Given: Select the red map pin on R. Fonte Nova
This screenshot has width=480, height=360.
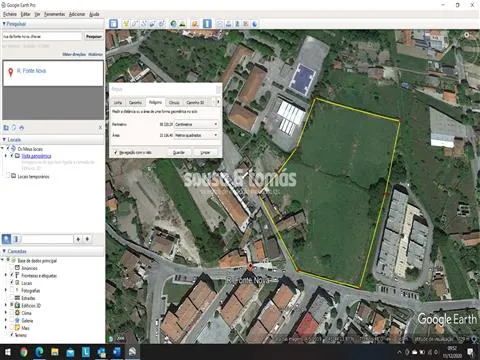Looking at the screenshot, I should [250, 266].
